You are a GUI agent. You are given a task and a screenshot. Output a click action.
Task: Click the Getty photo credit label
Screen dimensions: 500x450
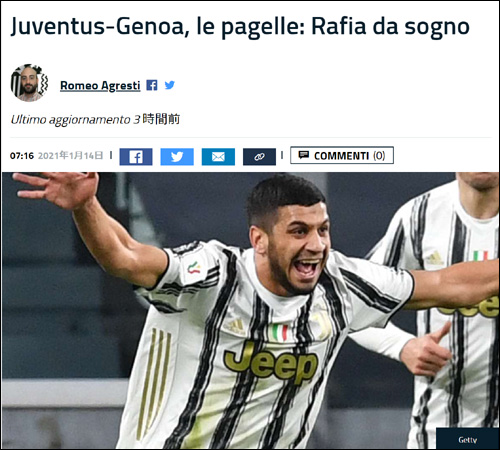467,440
